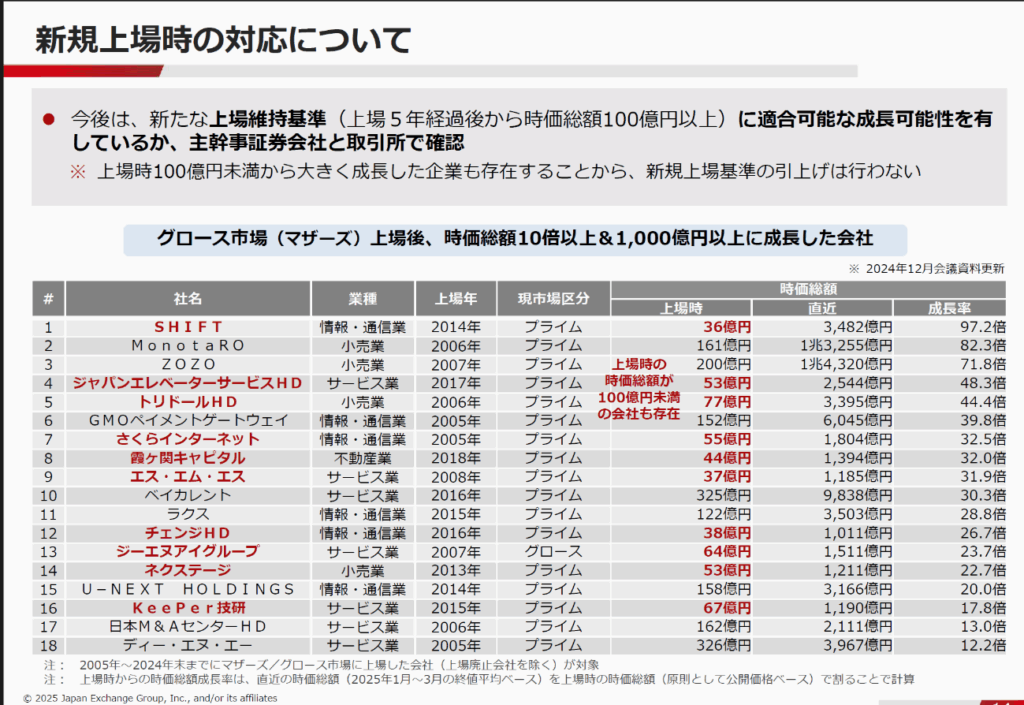
Task: Select the トリドールHD row name
Action: (189, 402)
